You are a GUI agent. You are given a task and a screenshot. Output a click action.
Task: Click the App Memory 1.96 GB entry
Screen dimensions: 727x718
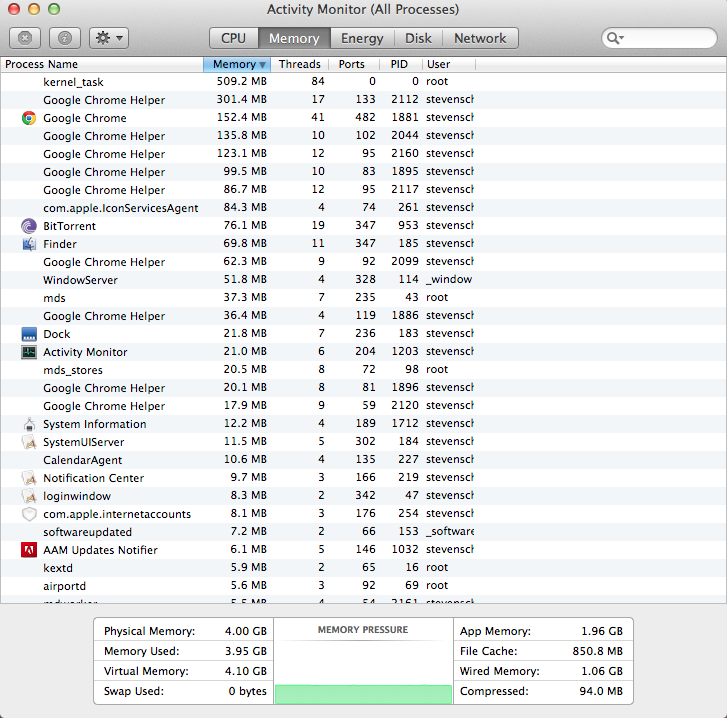tap(541, 631)
